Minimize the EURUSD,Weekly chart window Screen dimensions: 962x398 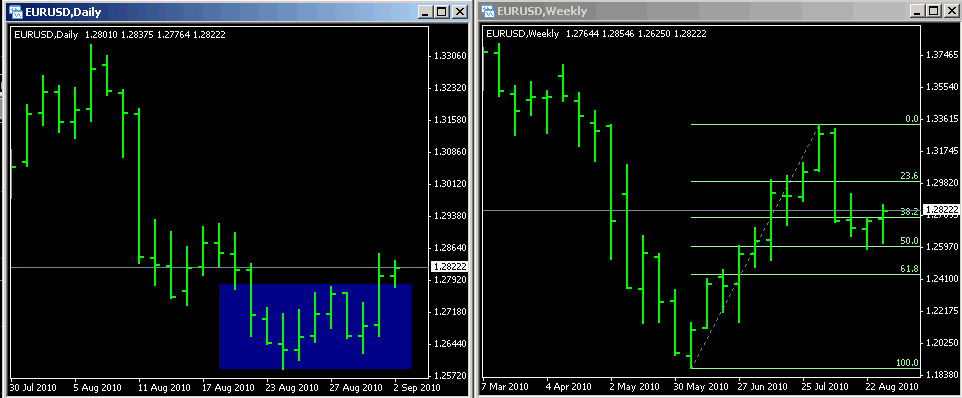[x=917, y=12]
